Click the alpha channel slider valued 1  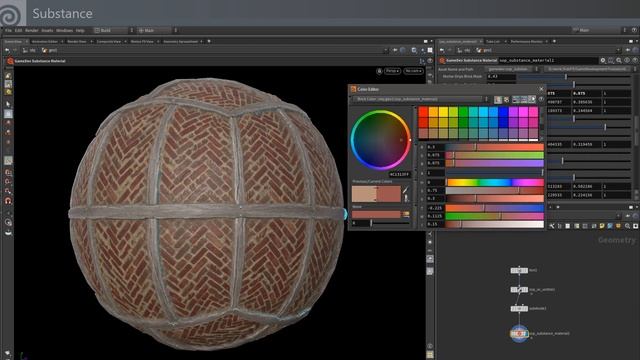coord(495,173)
